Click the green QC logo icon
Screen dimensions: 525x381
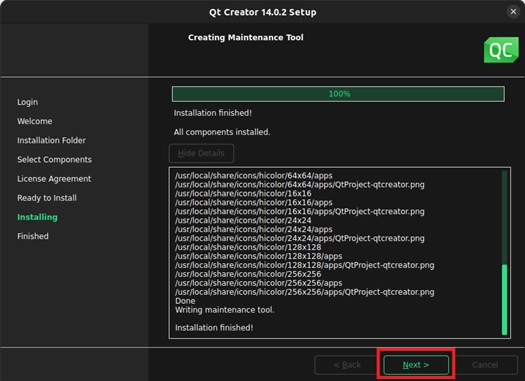pyautogui.click(x=501, y=50)
